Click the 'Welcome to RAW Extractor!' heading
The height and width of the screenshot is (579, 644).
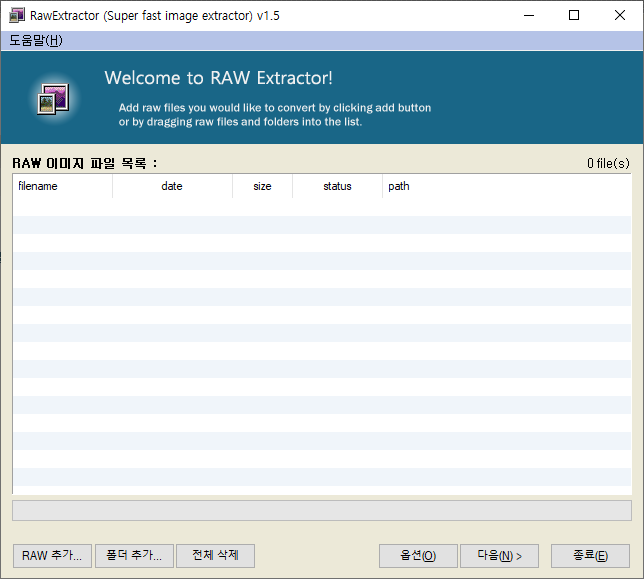[x=218, y=78]
